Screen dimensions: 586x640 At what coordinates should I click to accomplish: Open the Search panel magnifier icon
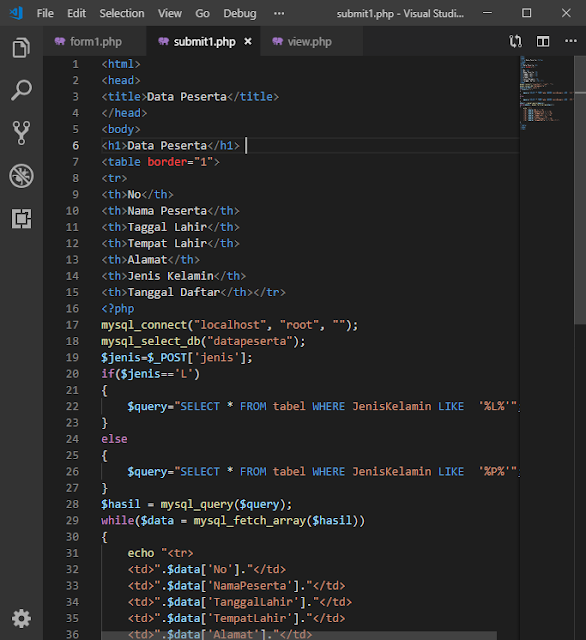(21, 90)
